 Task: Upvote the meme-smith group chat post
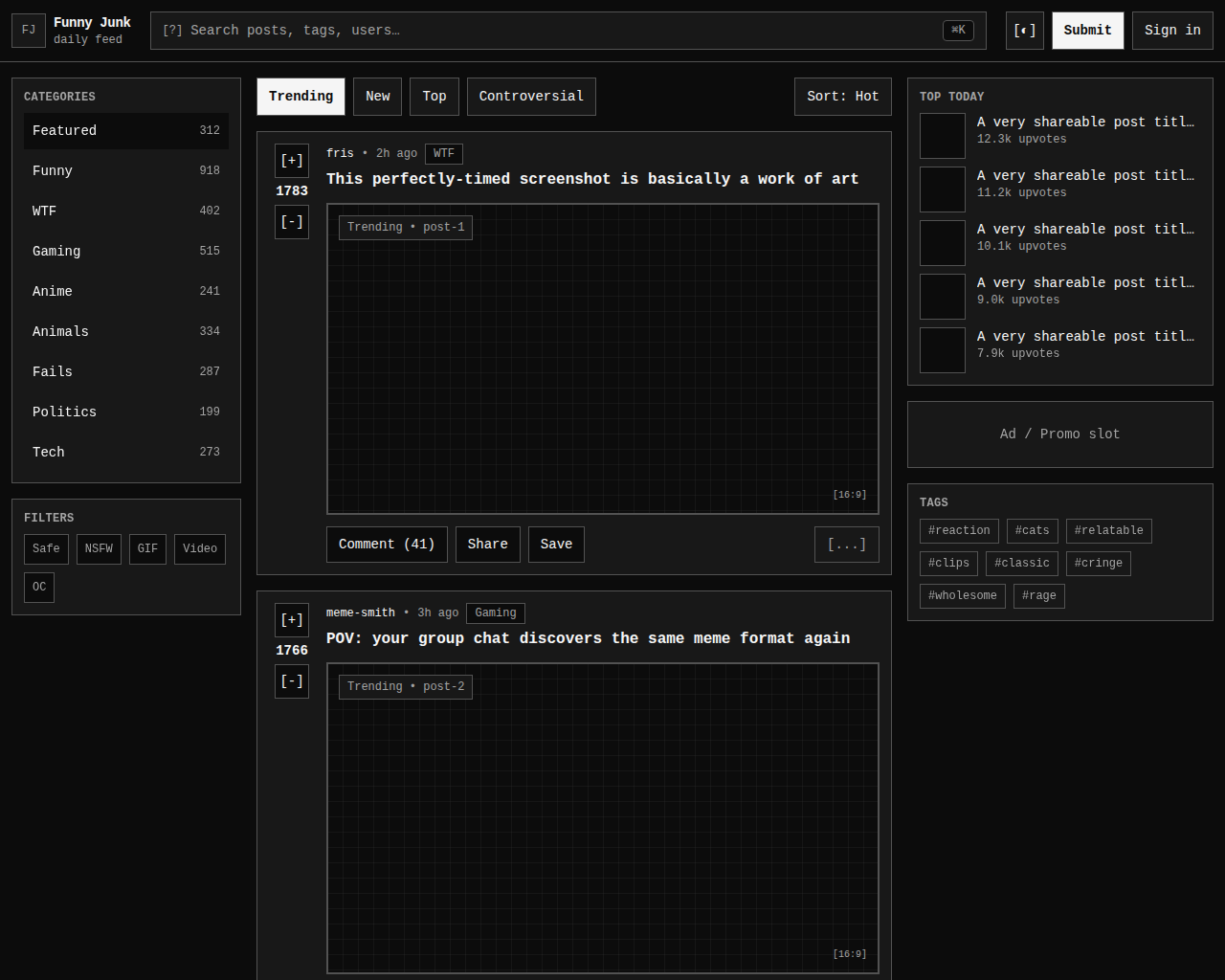click(x=291, y=620)
